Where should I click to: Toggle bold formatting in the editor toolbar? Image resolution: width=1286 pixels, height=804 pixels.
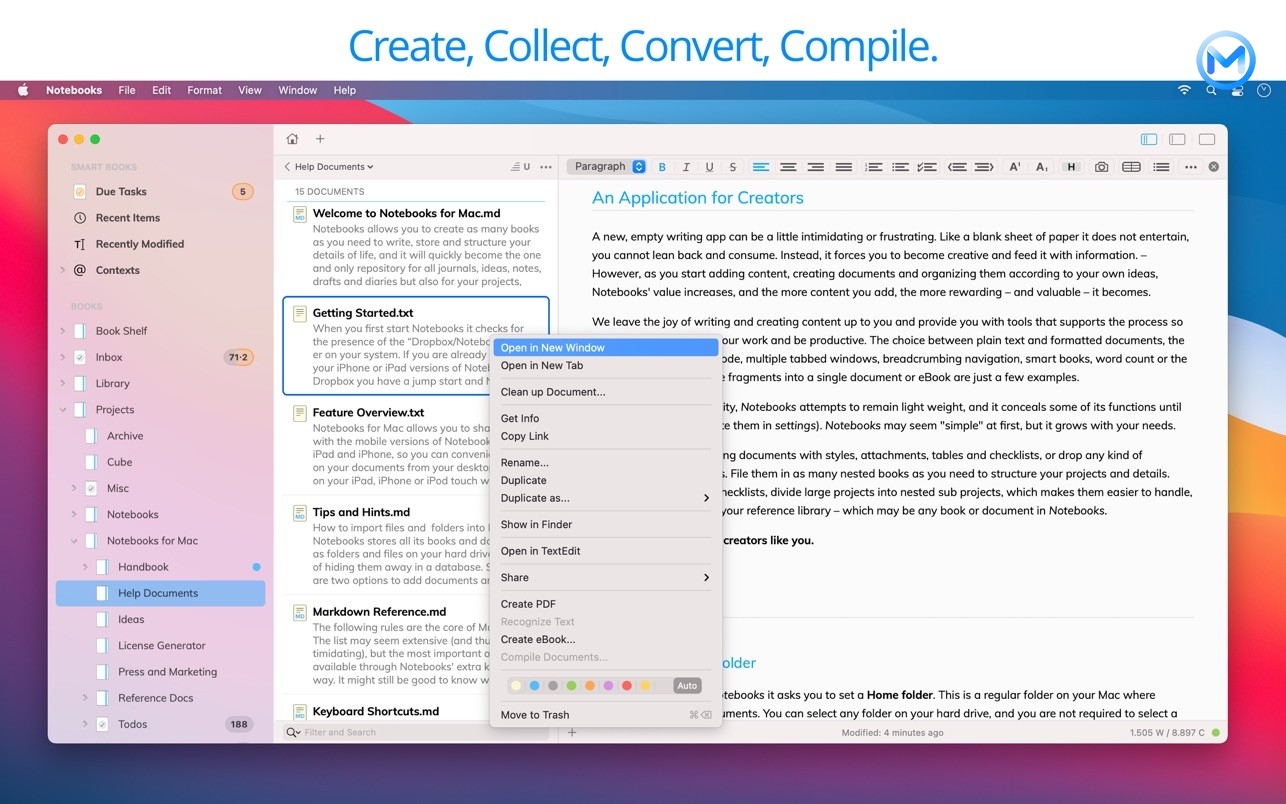click(x=662, y=166)
